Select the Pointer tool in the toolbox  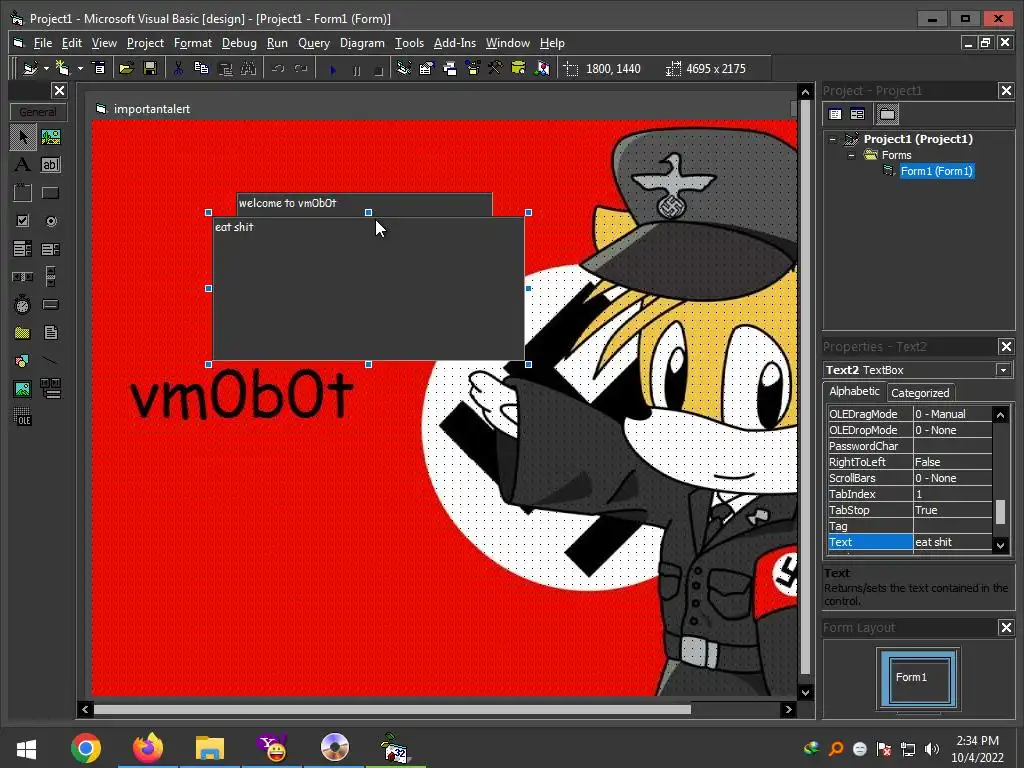[x=23, y=137]
